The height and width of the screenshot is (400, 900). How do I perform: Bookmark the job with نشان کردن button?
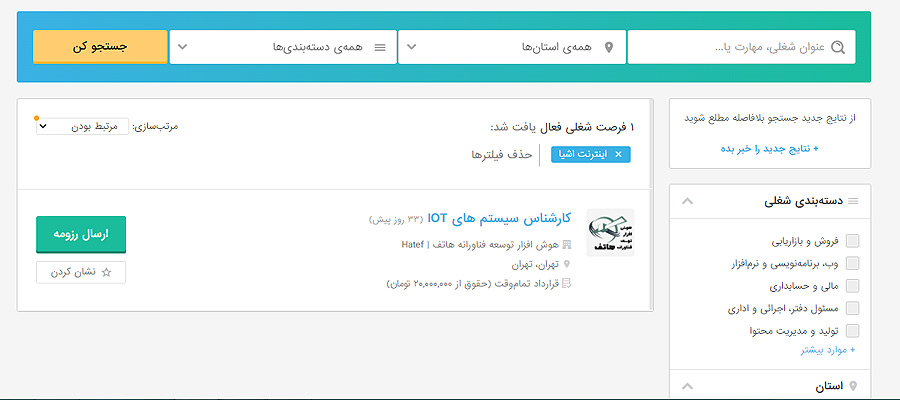click(81, 273)
